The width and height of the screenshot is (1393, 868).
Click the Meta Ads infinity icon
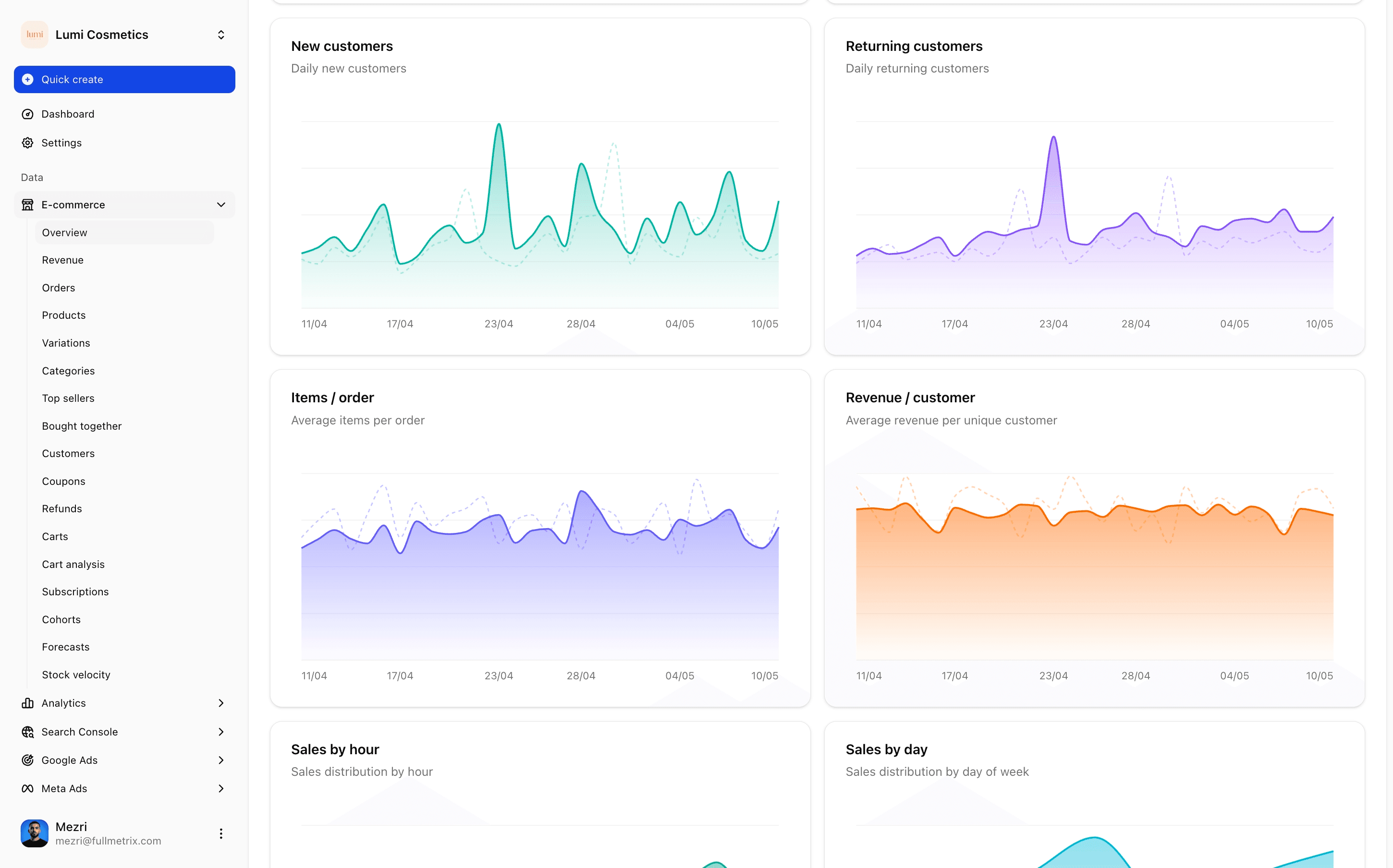tap(27, 788)
